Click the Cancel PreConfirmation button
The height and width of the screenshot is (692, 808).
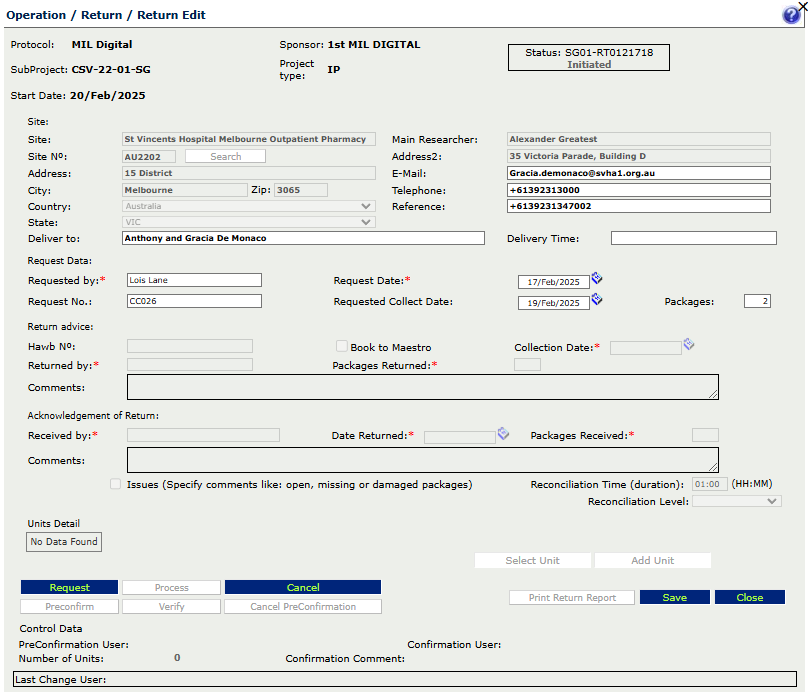(x=303, y=606)
